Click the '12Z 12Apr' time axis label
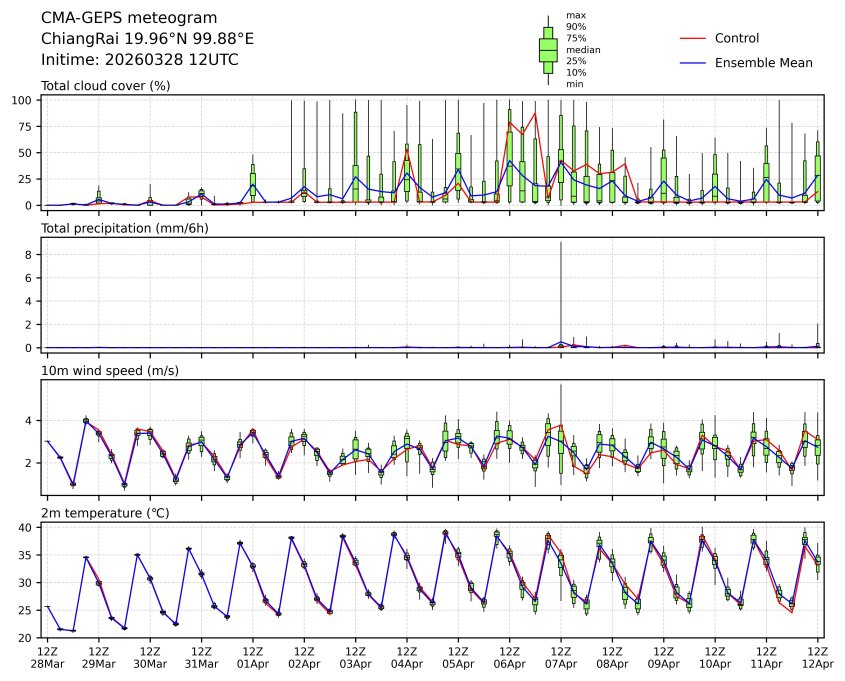The width and height of the screenshot is (845, 681). click(818, 657)
